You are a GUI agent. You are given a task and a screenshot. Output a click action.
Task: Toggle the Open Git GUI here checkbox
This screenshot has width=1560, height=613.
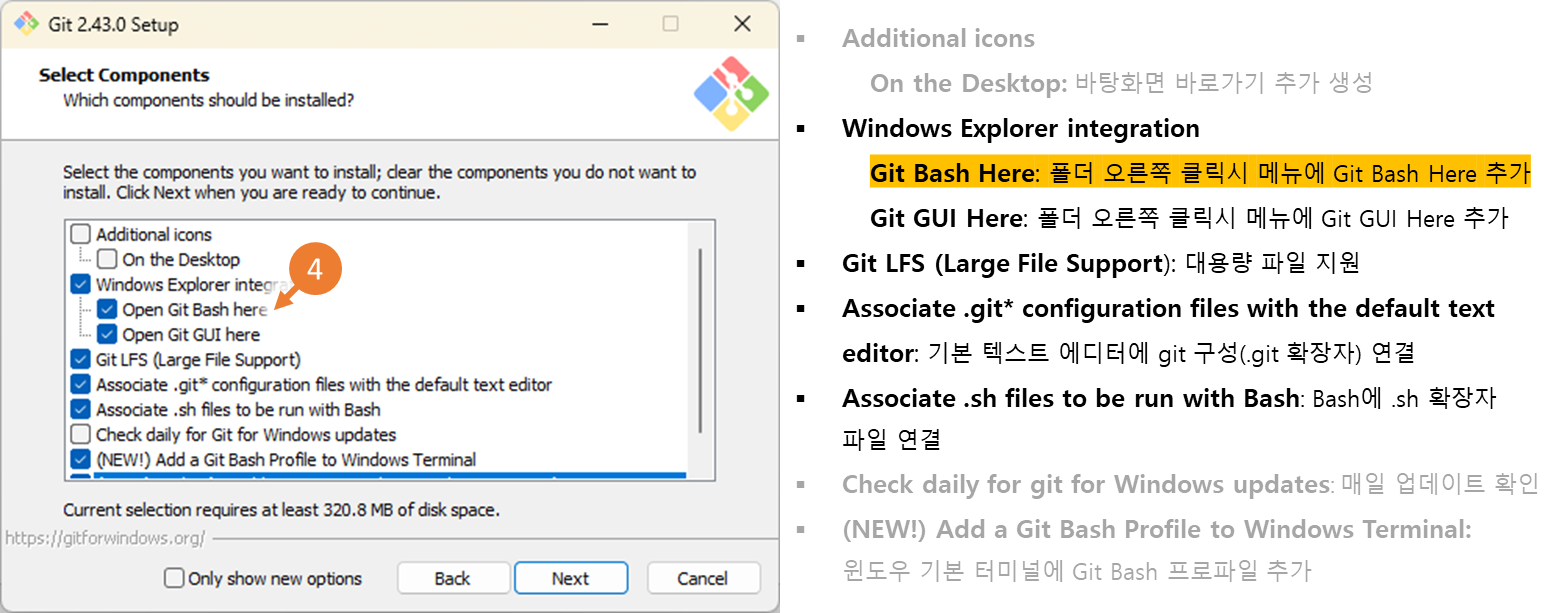(107, 335)
